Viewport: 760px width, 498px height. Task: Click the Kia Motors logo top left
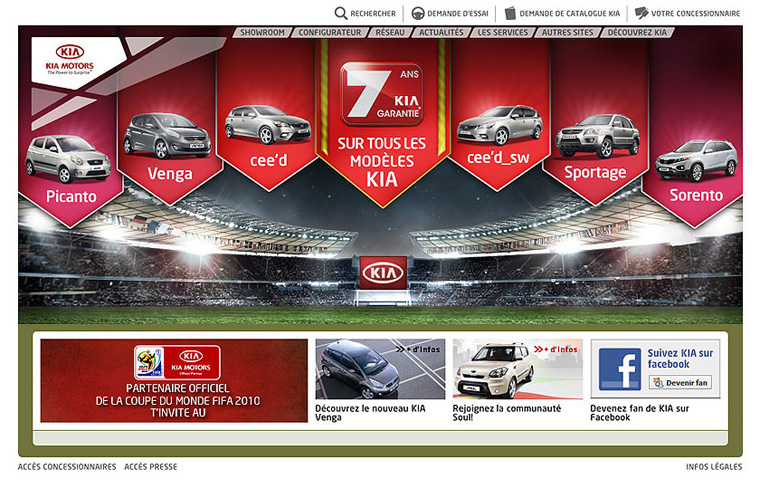tap(70, 60)
